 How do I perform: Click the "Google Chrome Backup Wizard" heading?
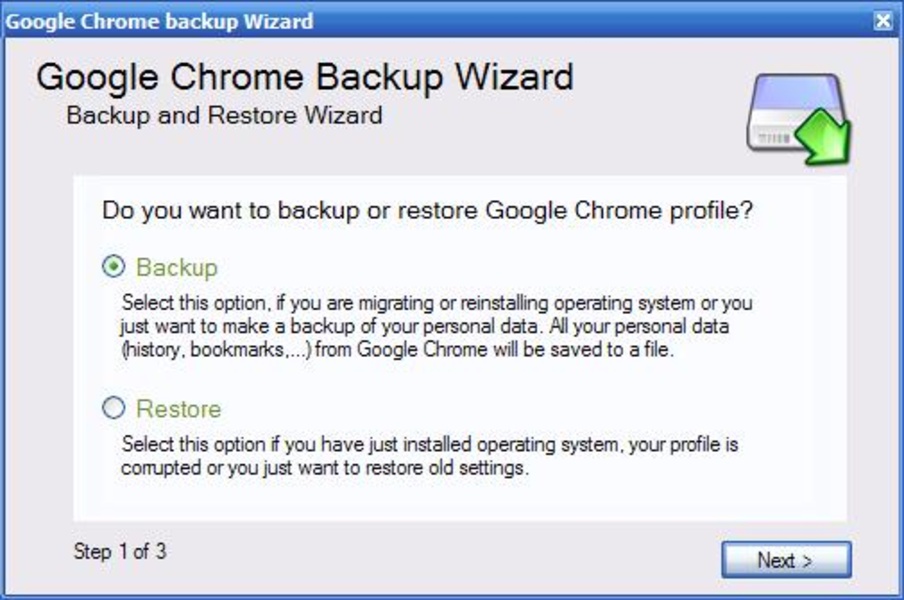tap(305, 77)
